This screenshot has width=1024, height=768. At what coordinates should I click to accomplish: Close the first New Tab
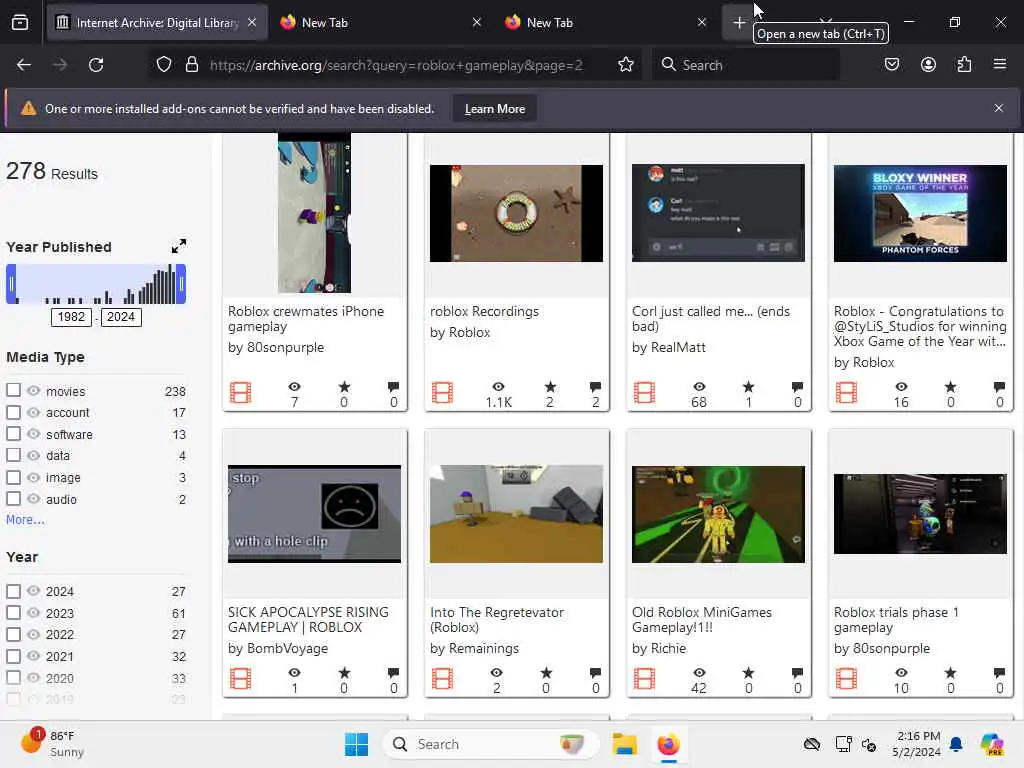point(477,22)
